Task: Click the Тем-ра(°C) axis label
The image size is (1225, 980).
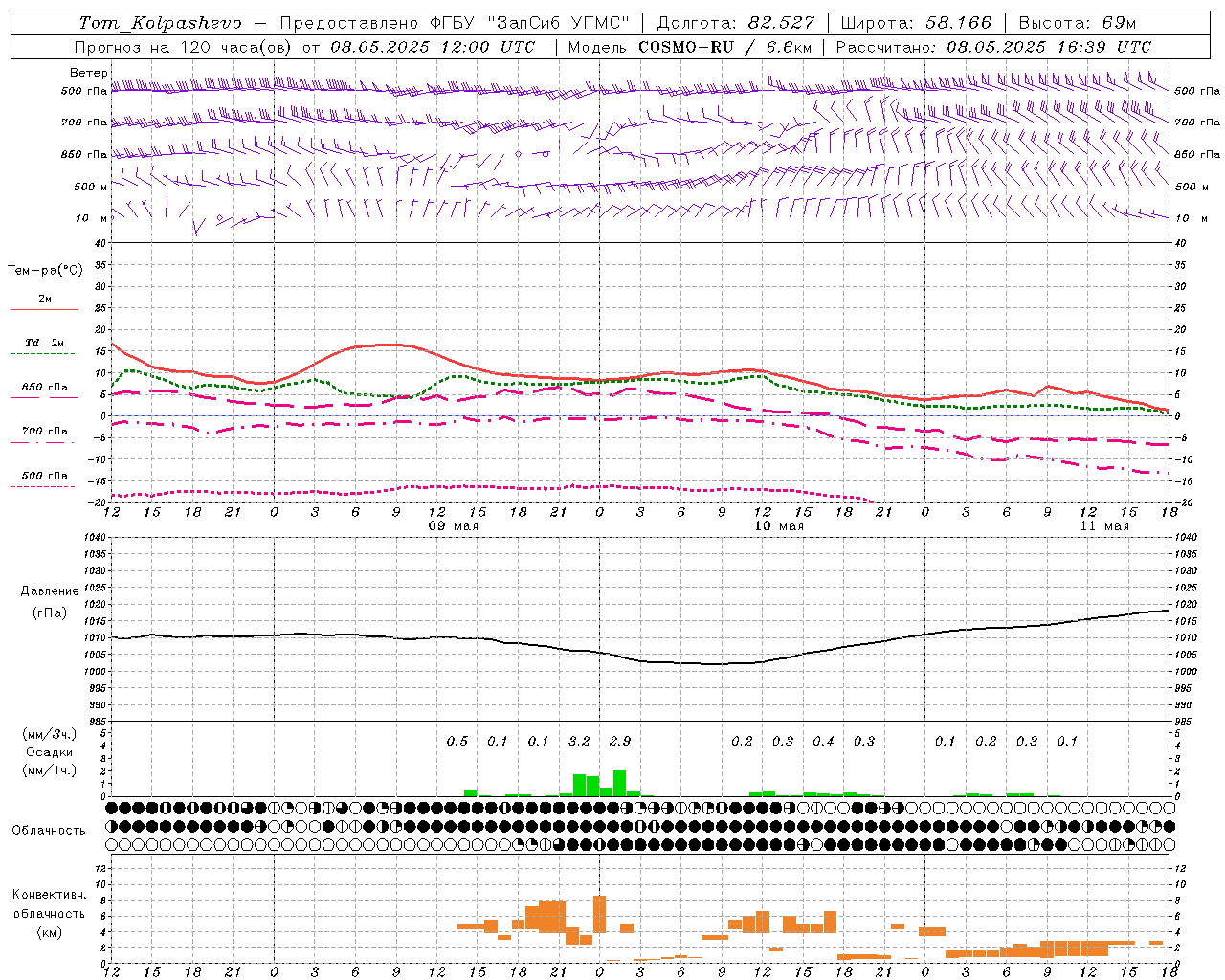Action: point(45,271)
